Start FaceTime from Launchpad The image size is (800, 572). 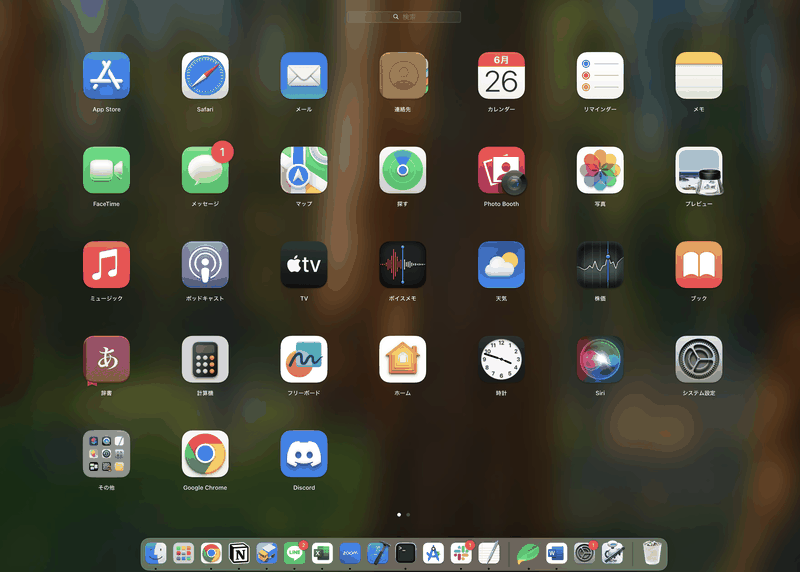pyautogui.click(x=106, y=170)
